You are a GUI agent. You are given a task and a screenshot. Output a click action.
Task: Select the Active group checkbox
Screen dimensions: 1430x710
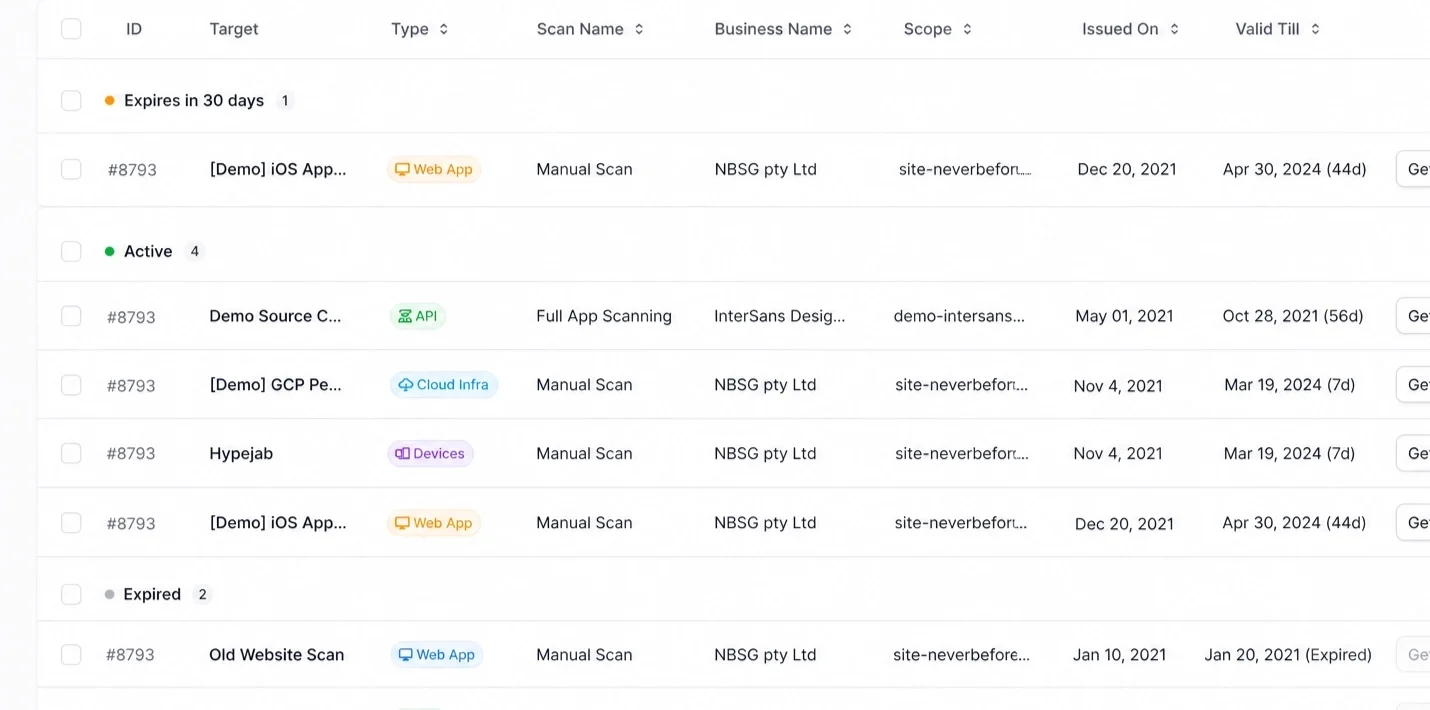pyautogui.click(x=71, y=251)
